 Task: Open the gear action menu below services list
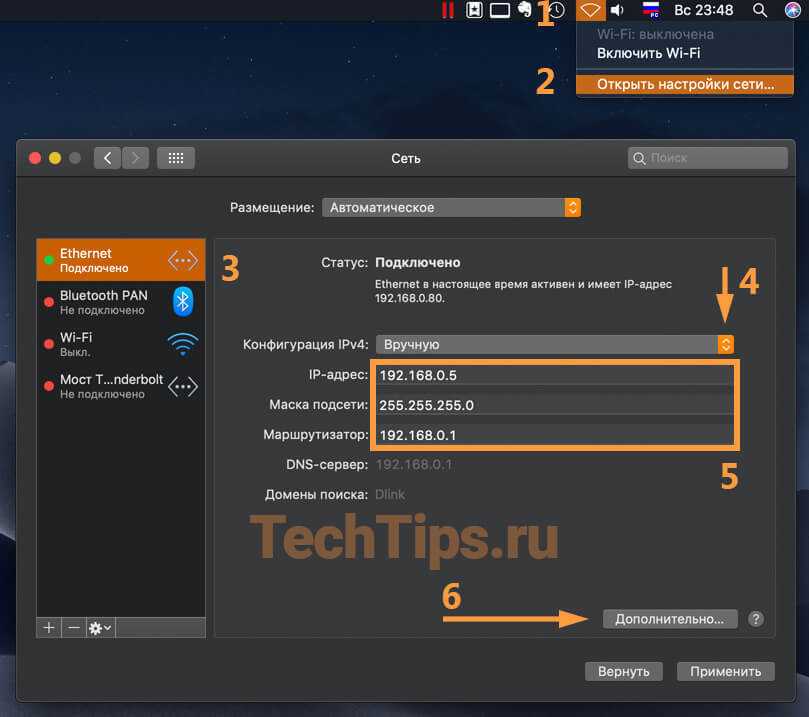point(101,628)
